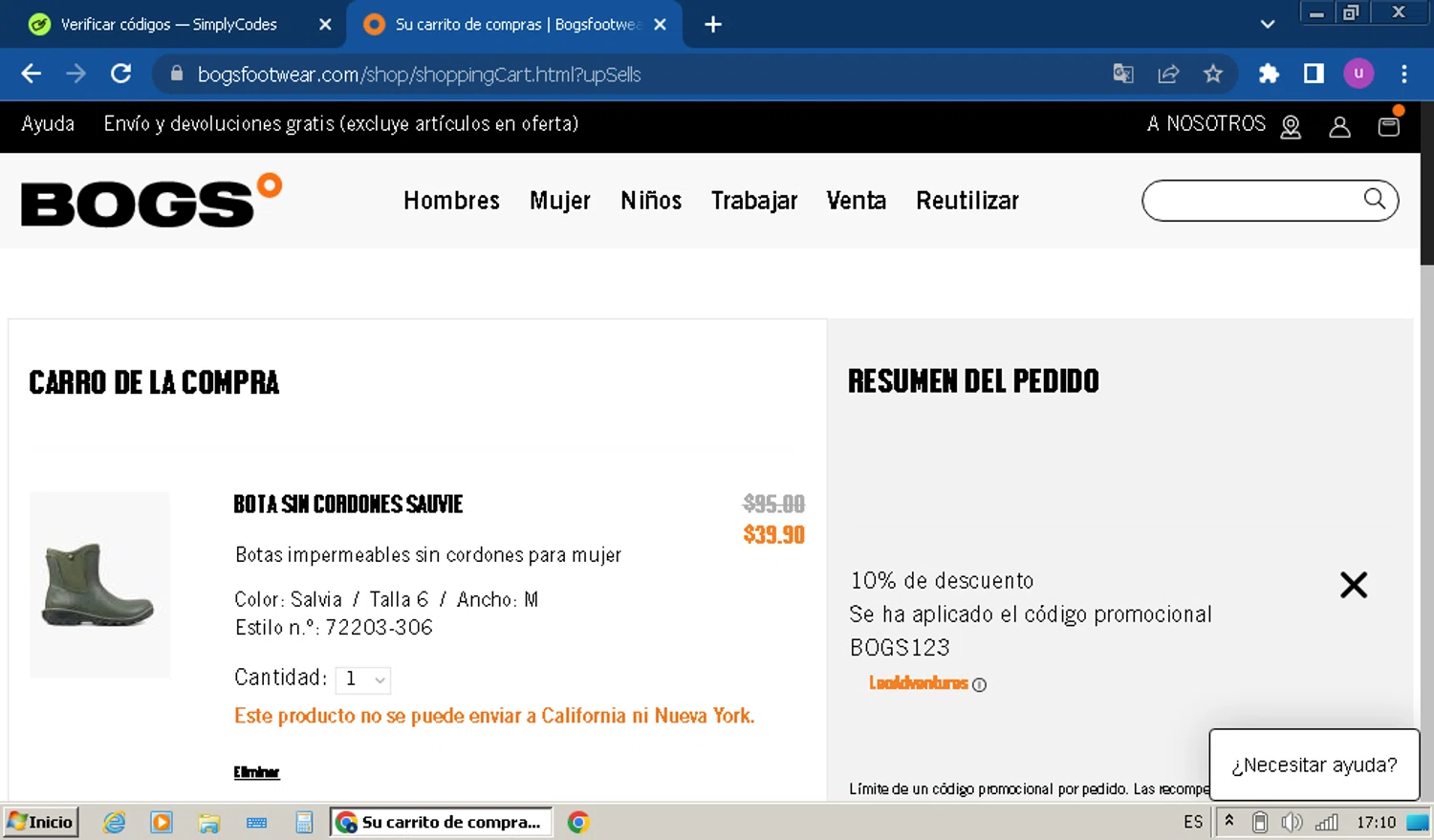This screenshot has height=840, width=1434.
Task: Close the SimplyCodes tab
Action: click(x=325, y=25)
